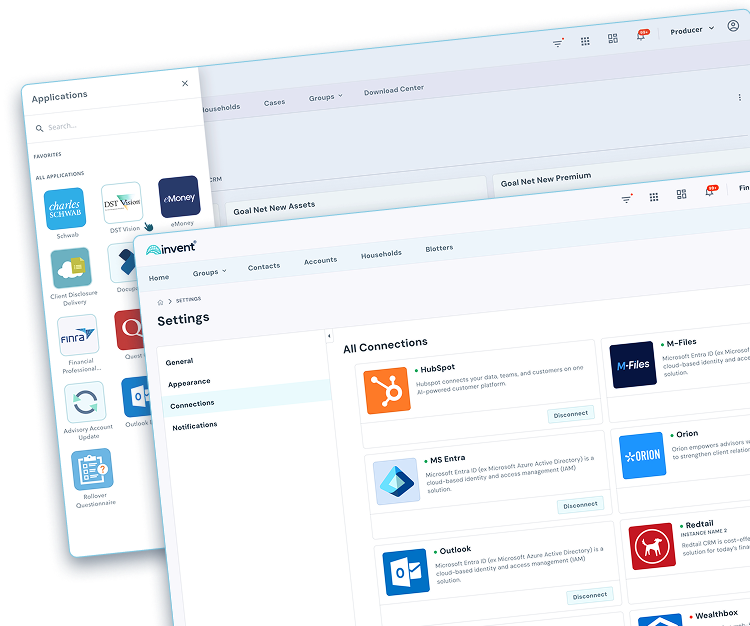
Task: Click the home icon in Settings breadcrumb
Action: [160, 300]
